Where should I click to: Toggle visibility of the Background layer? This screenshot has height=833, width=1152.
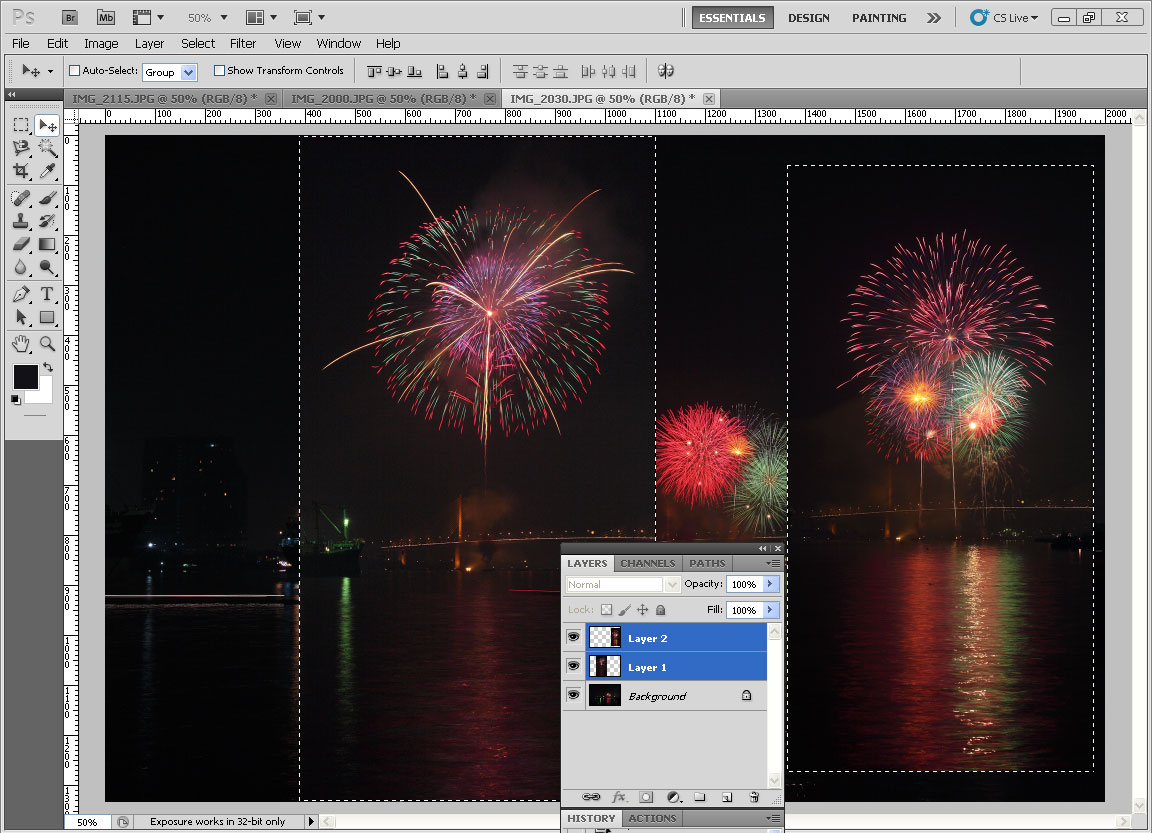[x=574, y=695]
